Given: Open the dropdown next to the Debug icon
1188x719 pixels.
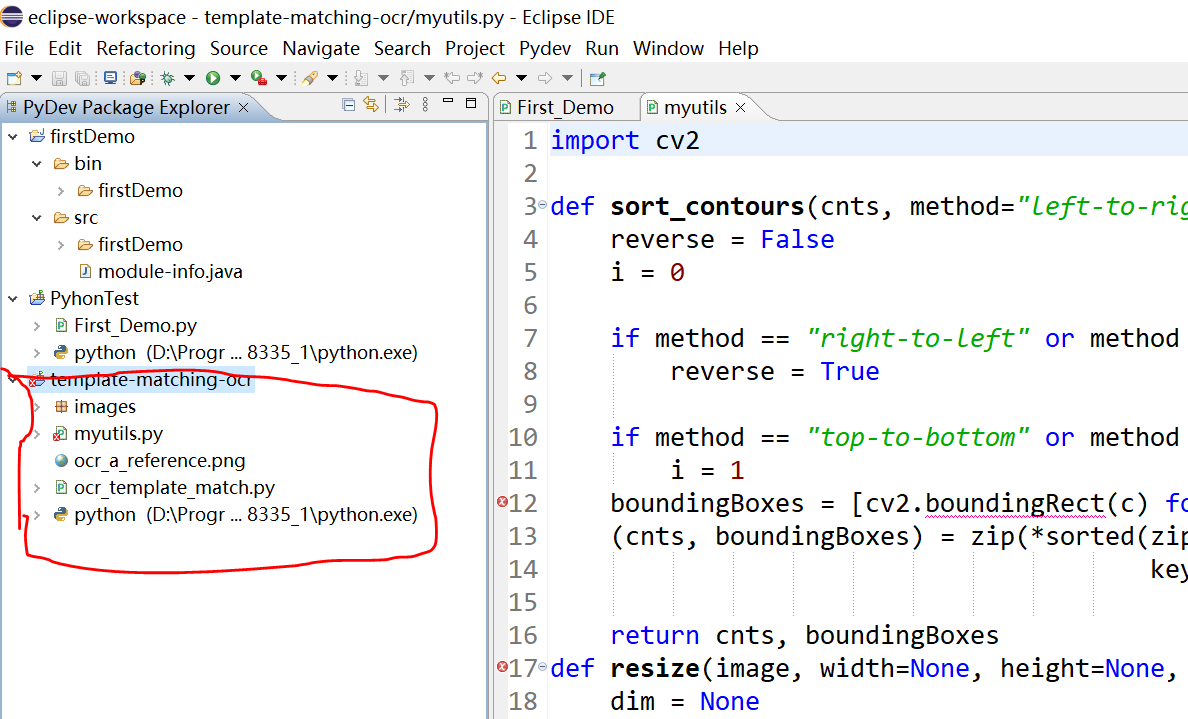Looking at the screenshot, I should [189, 78].
